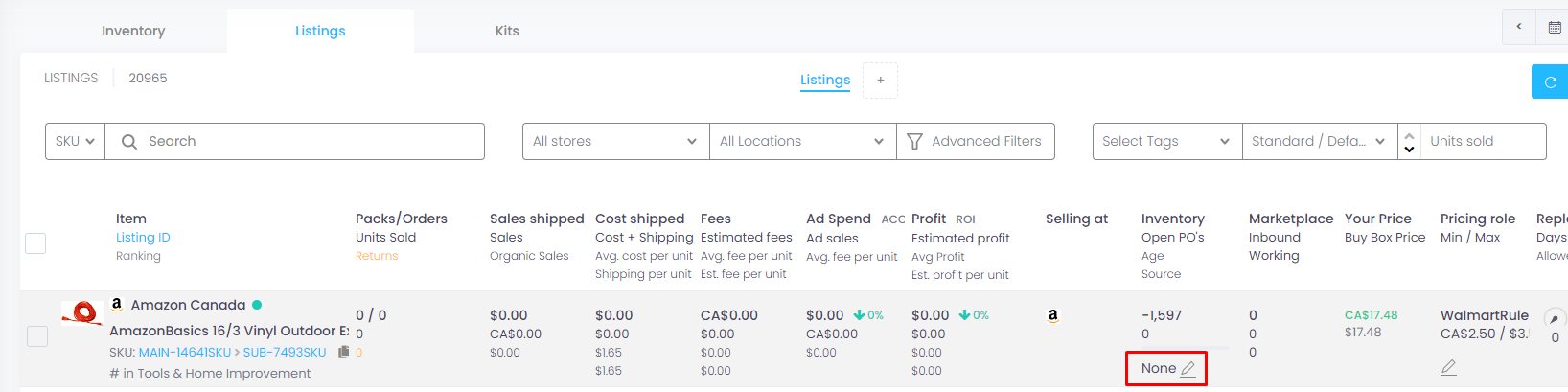Click the blue refresh listings icon

tap(1550, 82)
